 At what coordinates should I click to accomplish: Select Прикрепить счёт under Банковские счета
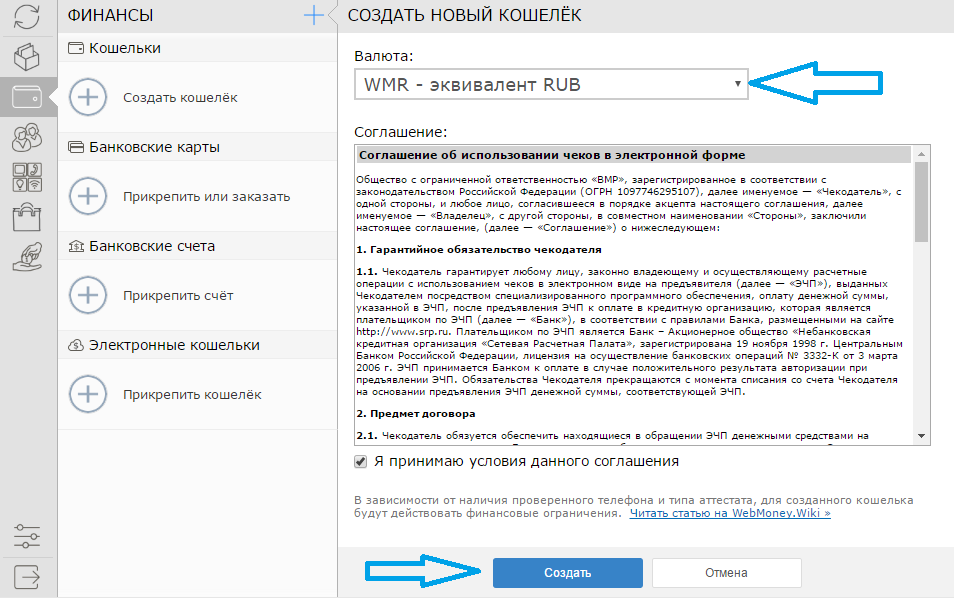click(x=177, y=295)
